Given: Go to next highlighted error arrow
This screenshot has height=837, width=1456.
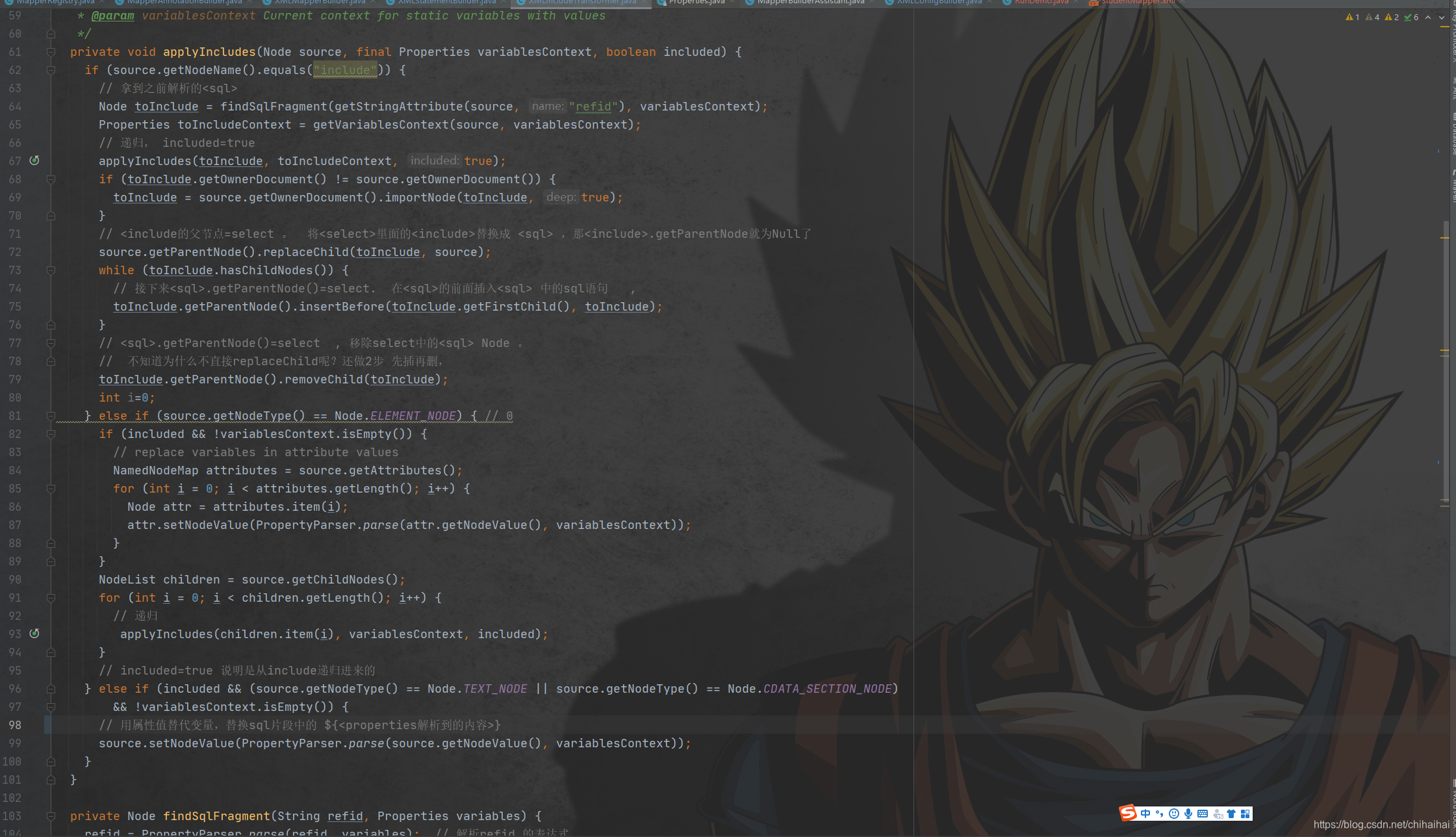Looking at the screenshot, I should click(1441, 18).
